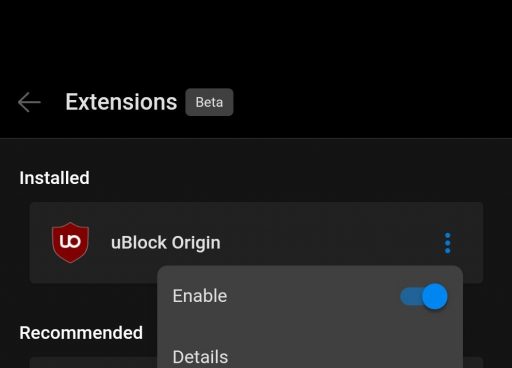512x368 pixels.
Task: Select the uBlock Origin extension name
Action: [166, 243]
